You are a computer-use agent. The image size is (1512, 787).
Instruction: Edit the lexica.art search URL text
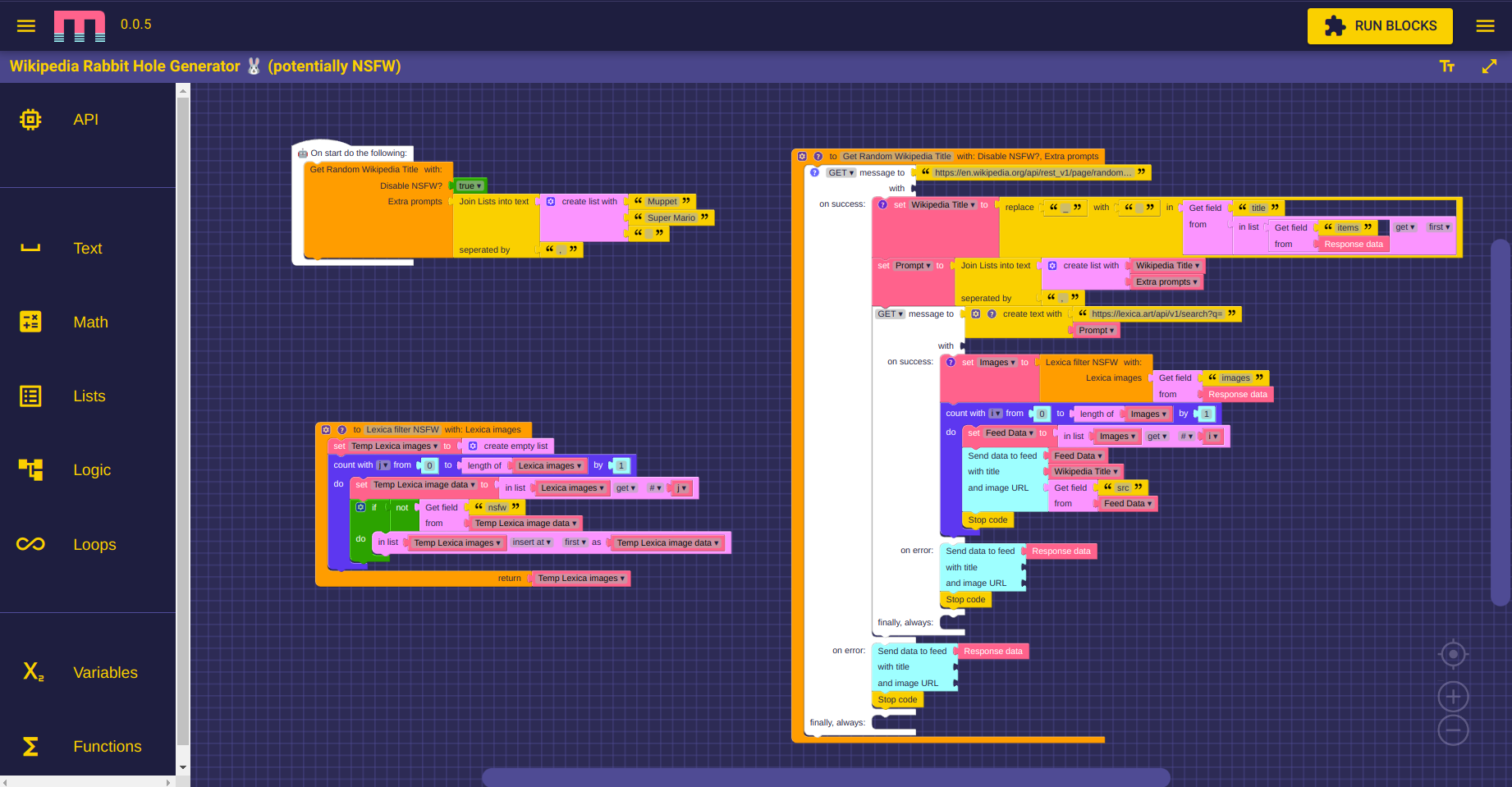pyautogui.click(x=1157, y=313)
